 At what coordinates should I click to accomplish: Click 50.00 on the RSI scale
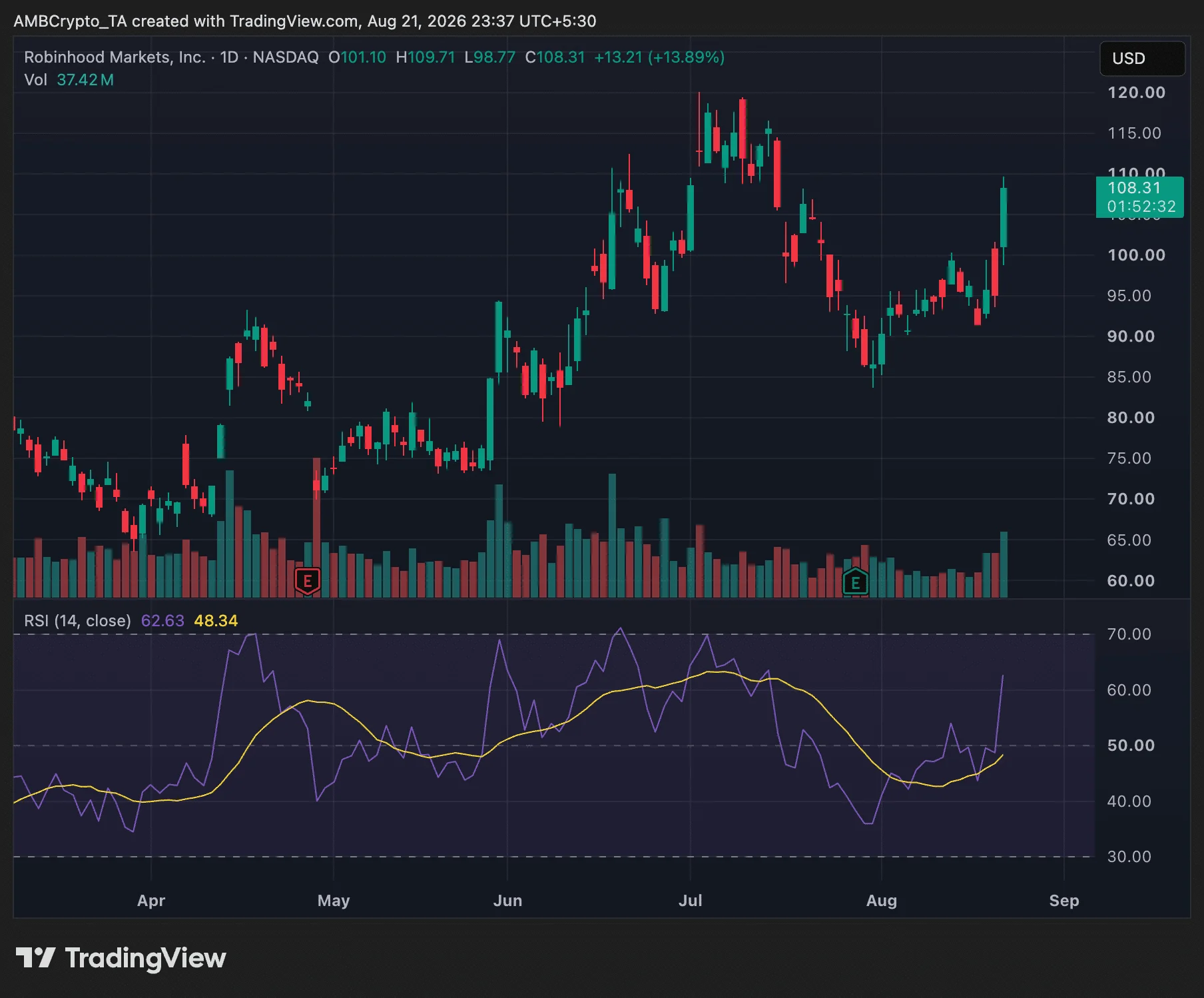[1131, 746]
